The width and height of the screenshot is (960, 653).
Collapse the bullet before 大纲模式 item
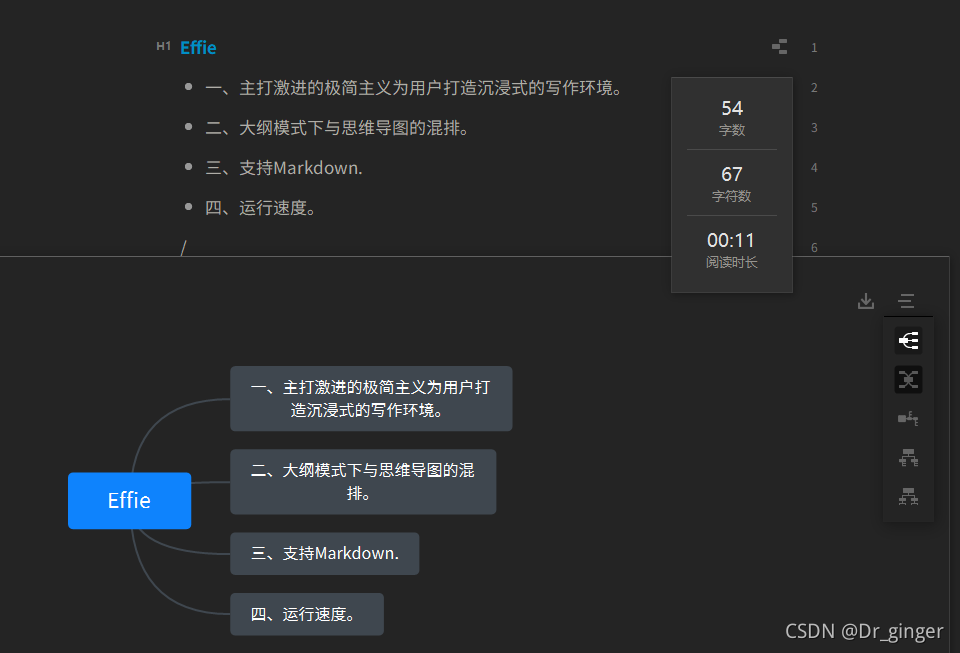click(188, 127)
